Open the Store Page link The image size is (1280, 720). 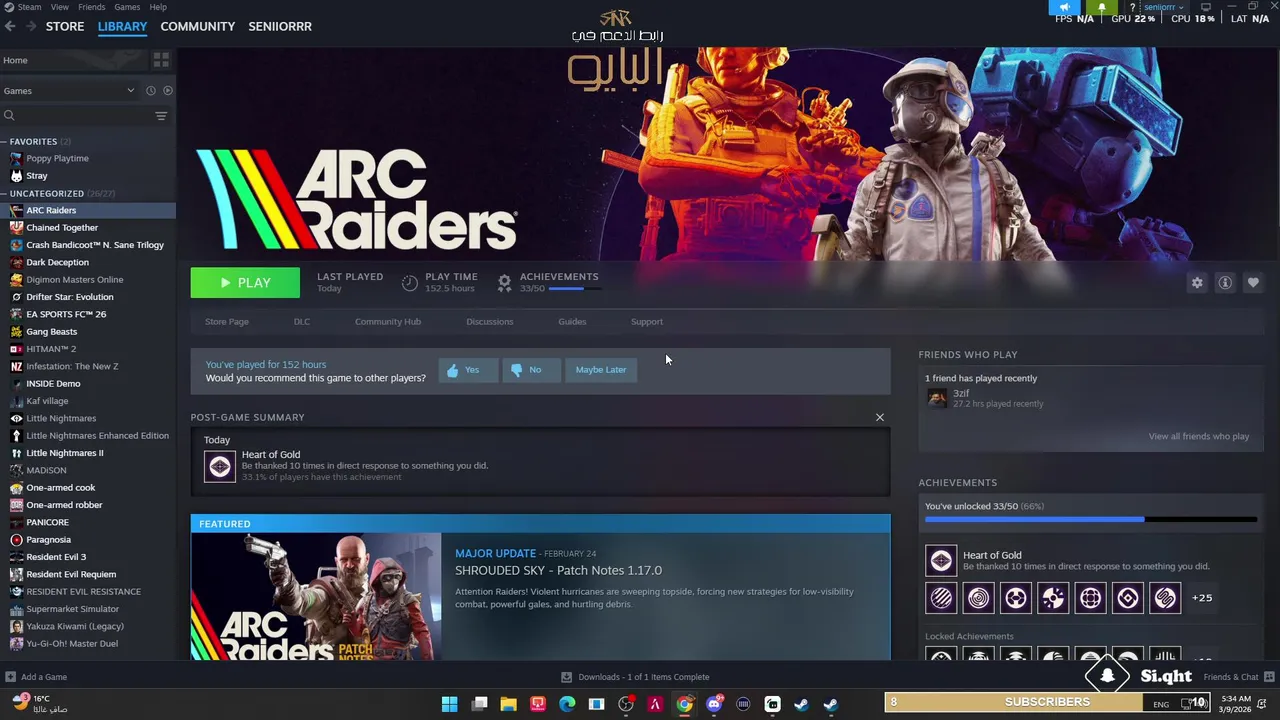[227, 322]
